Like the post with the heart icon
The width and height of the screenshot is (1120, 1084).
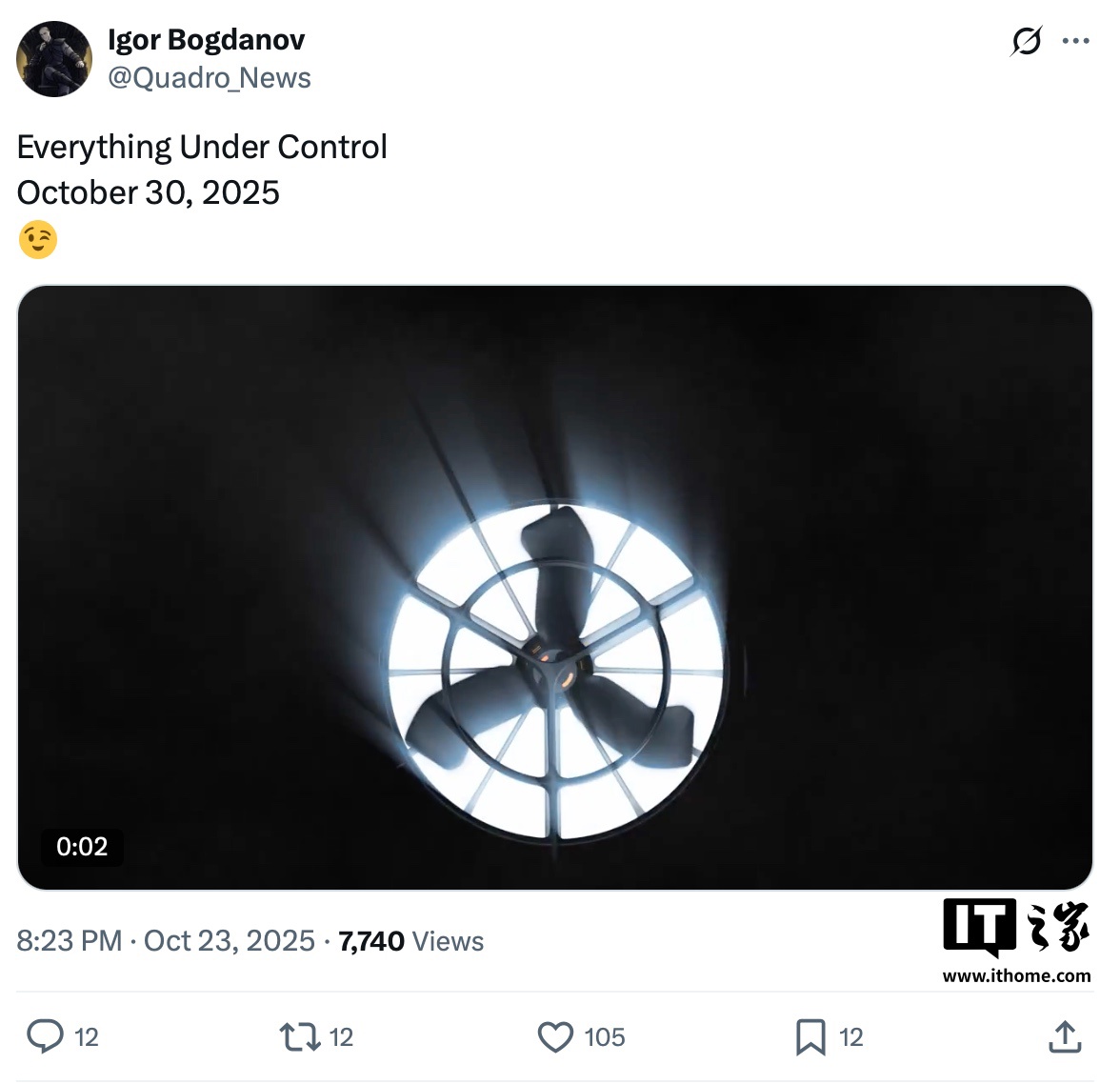coord(555,1036)
